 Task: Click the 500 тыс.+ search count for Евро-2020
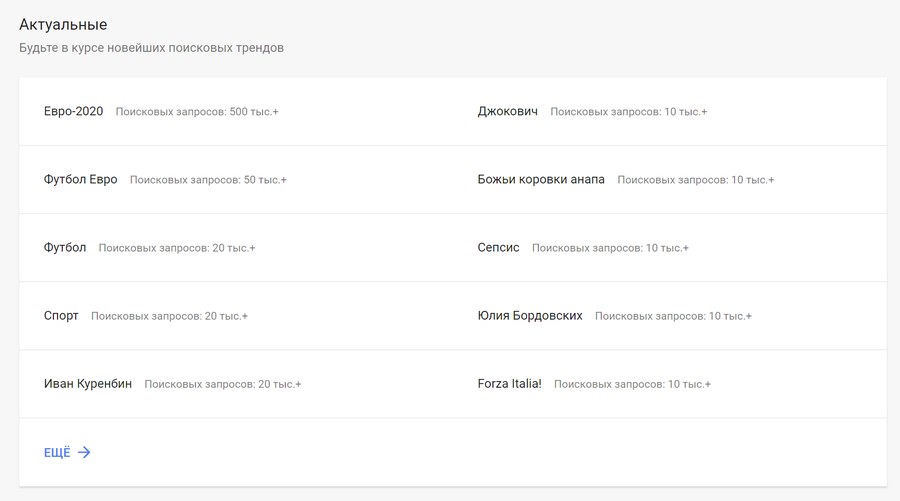[197, 112]
